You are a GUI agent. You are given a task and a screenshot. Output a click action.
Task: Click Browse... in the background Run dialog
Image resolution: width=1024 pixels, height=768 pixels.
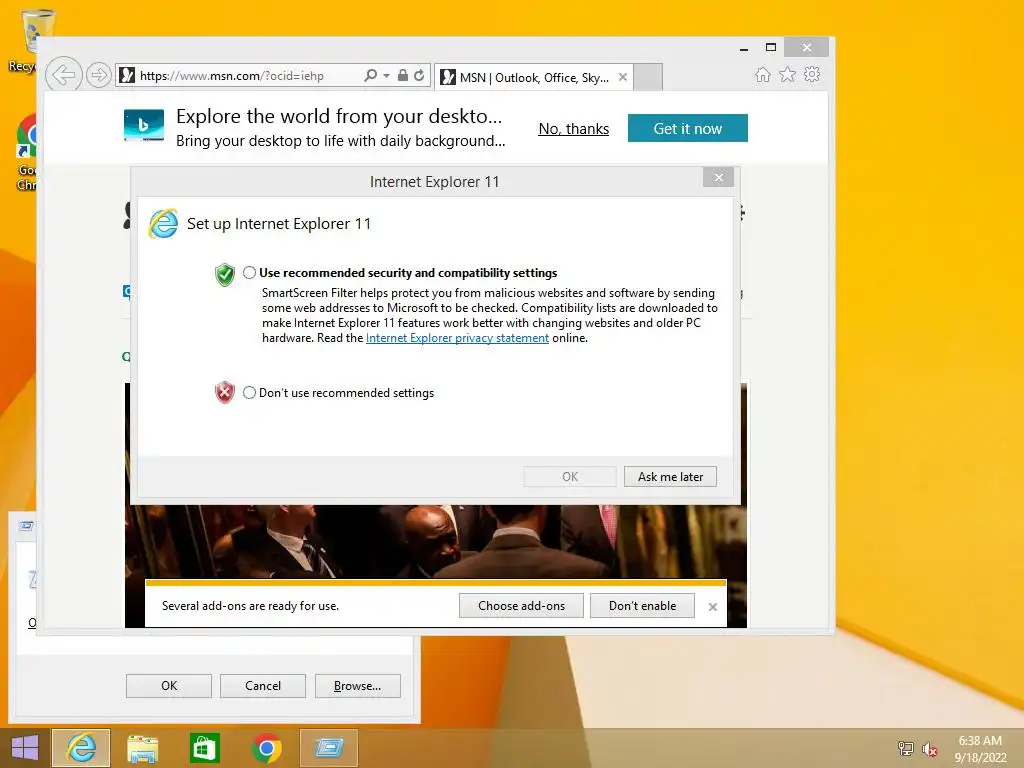(x=357, y=686)
